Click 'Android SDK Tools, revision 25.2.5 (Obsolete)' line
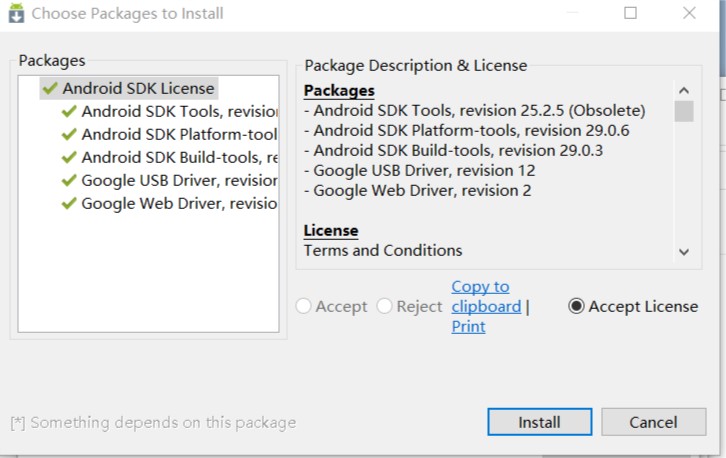This screenshot has height=458, width=726. (475, 111)
